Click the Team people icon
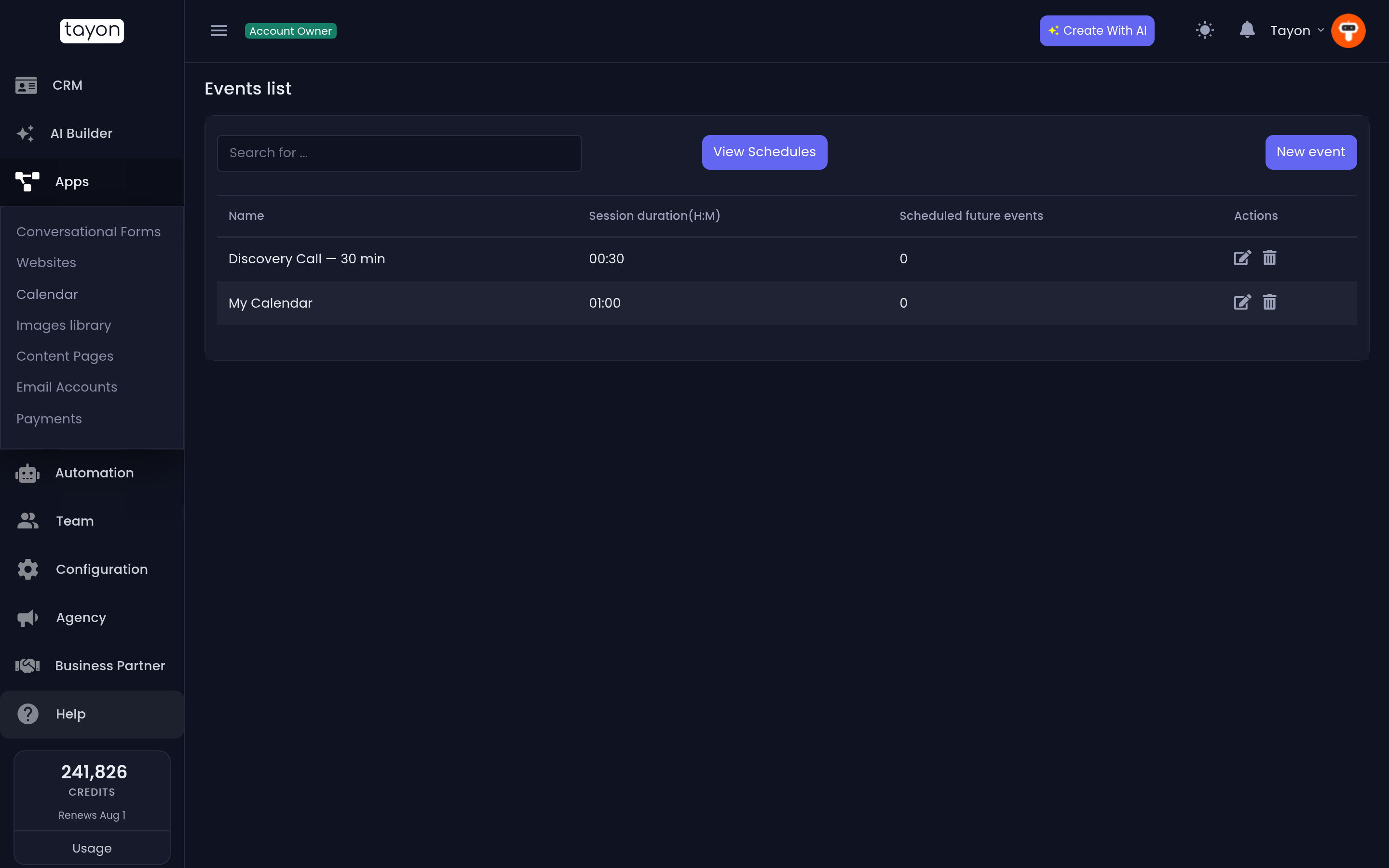This screenshot has width=1389, height=868. click(x=27, y=521)
